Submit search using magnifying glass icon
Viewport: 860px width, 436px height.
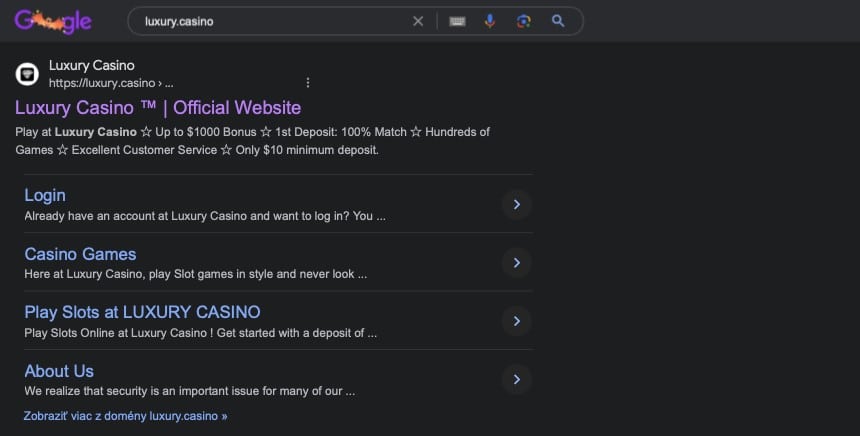[558, 21]
